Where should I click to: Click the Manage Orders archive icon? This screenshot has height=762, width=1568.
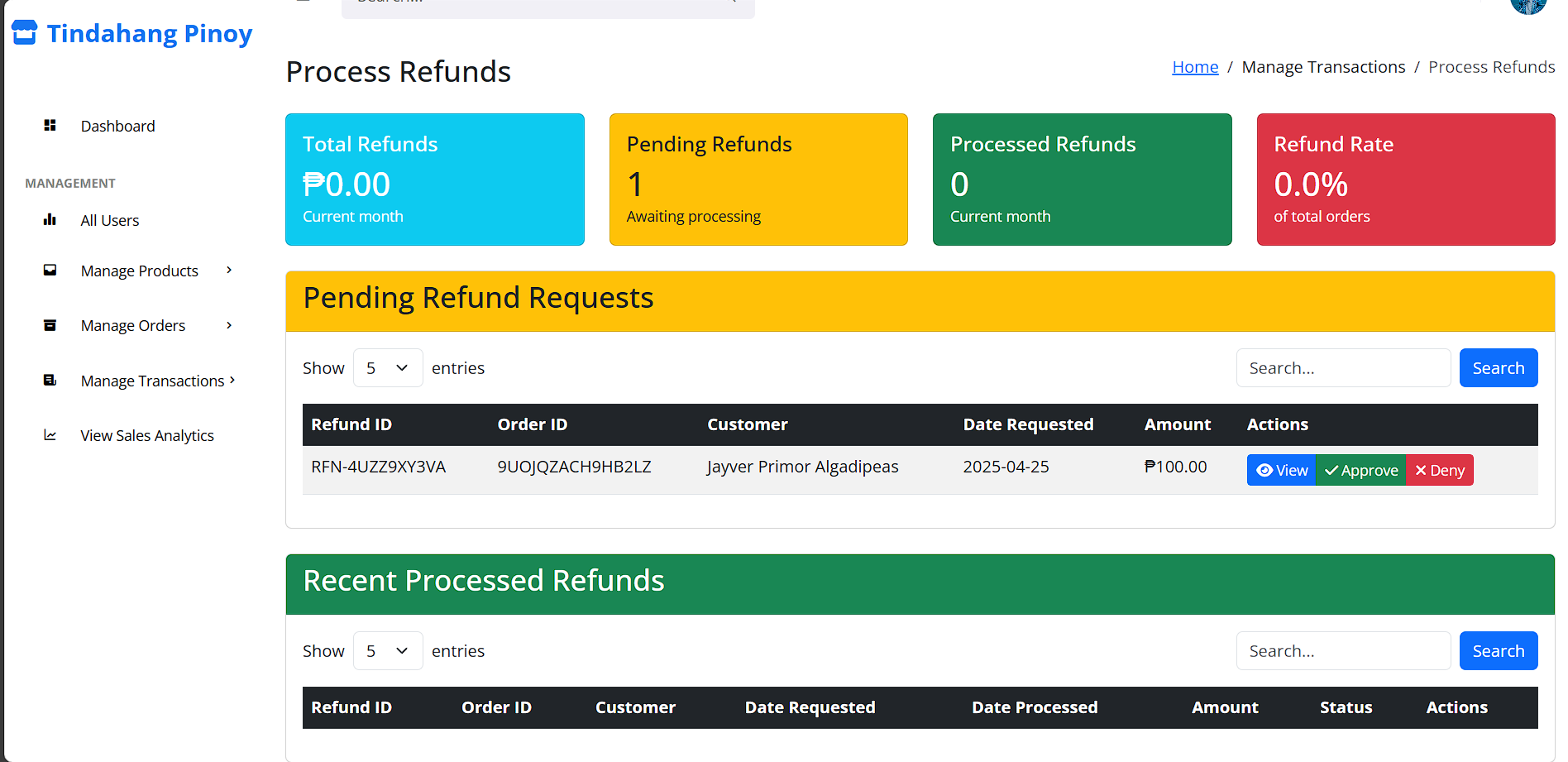point(50,325)
